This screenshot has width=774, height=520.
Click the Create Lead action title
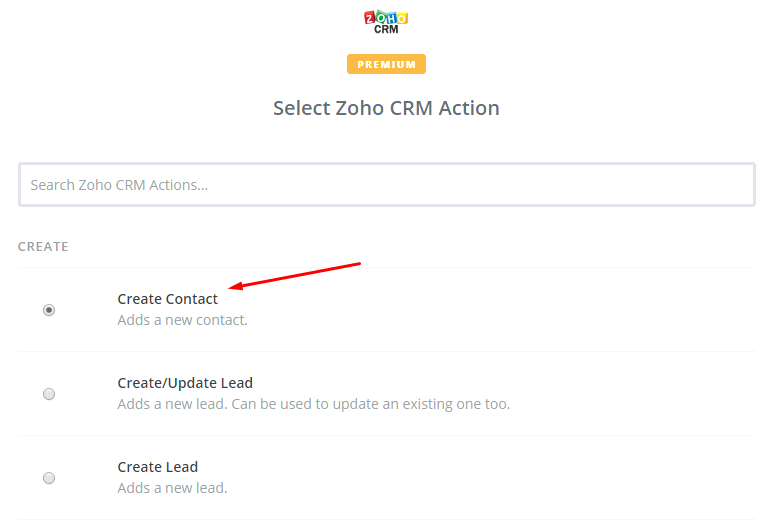[157, 467]
